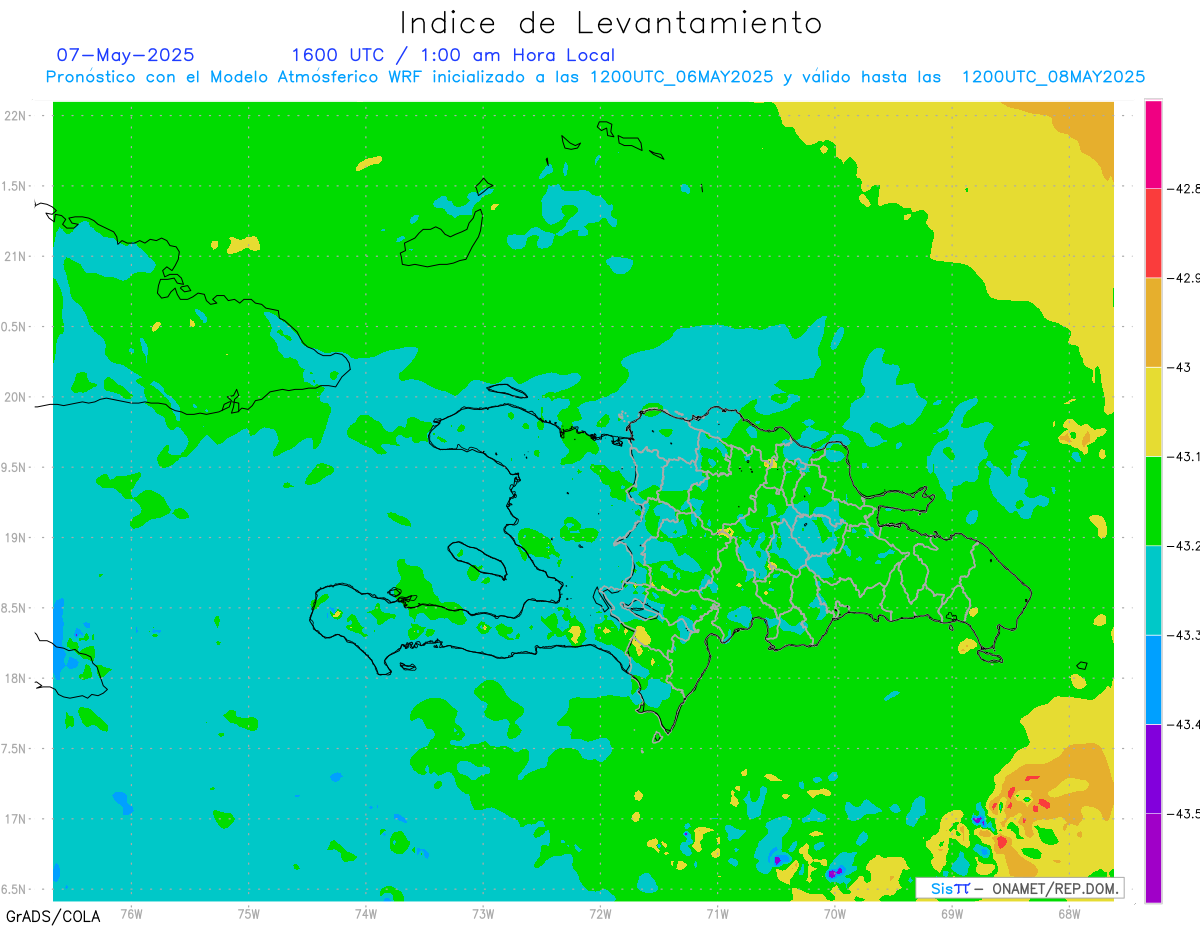Click the '22N' latitude label
Screen dimensions: 1200x927
click(x=16, y=115)
